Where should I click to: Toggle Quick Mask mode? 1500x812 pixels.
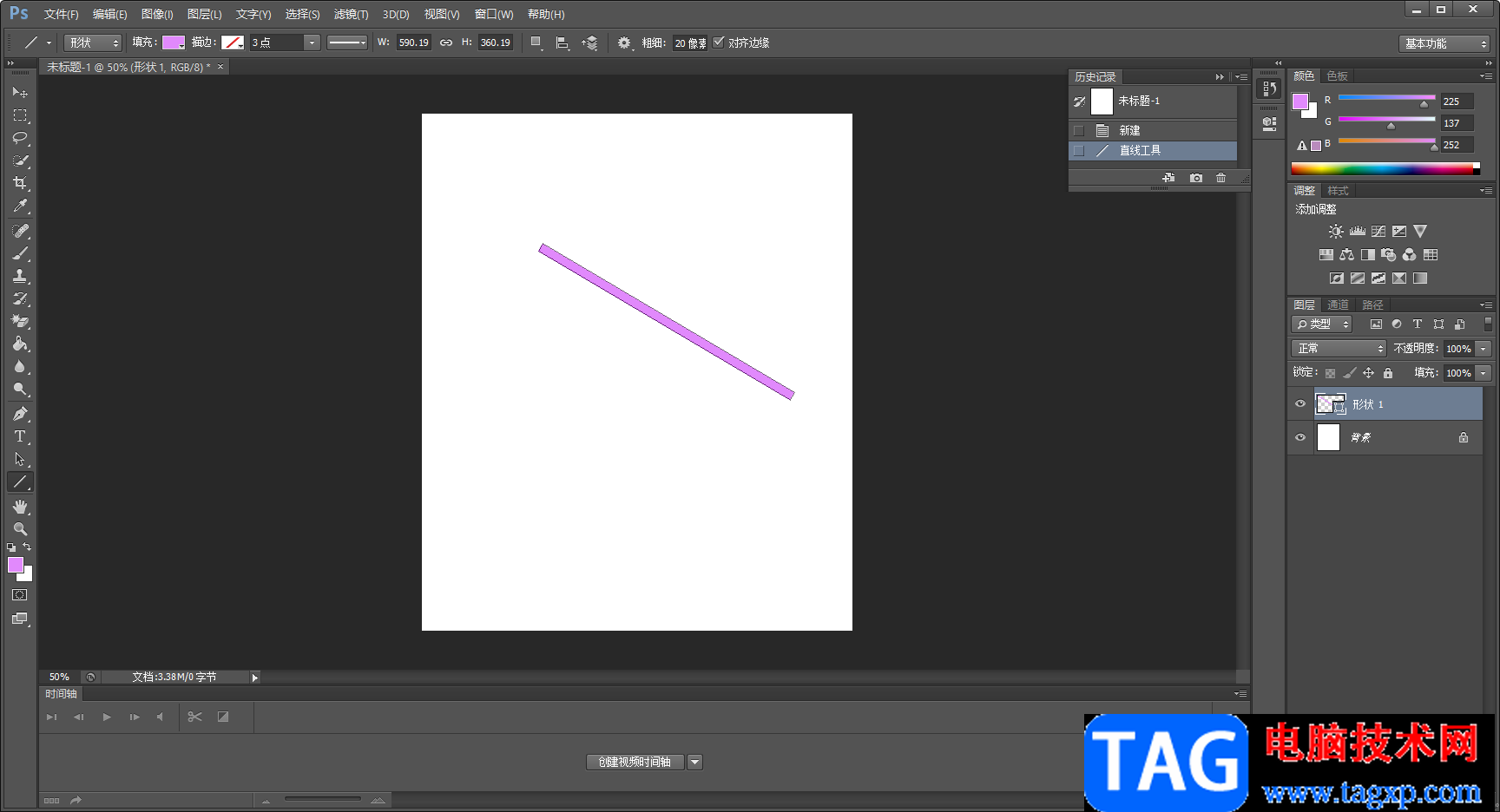[20, 595]
